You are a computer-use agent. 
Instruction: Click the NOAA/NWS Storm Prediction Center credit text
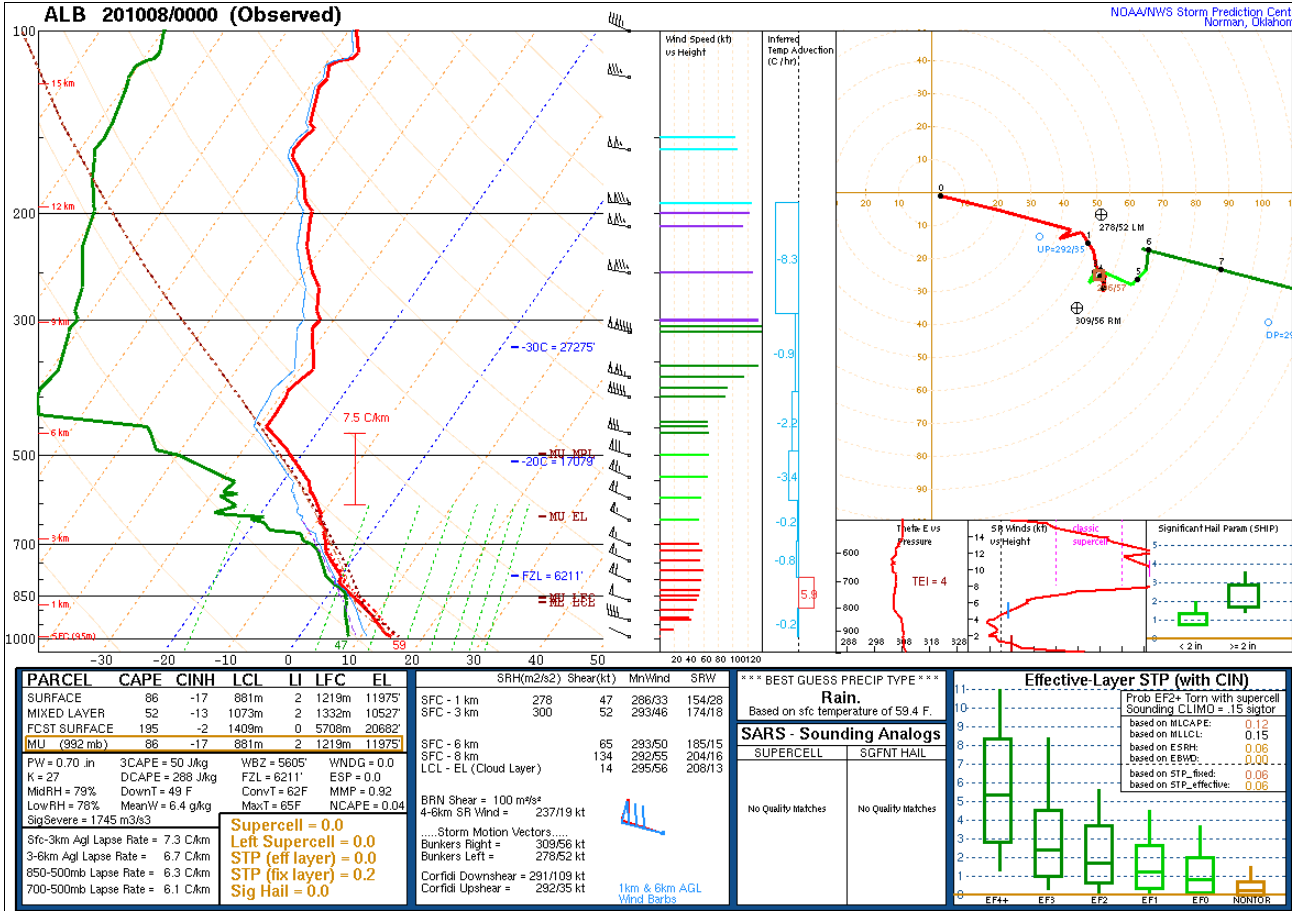tap(1201, 11)
